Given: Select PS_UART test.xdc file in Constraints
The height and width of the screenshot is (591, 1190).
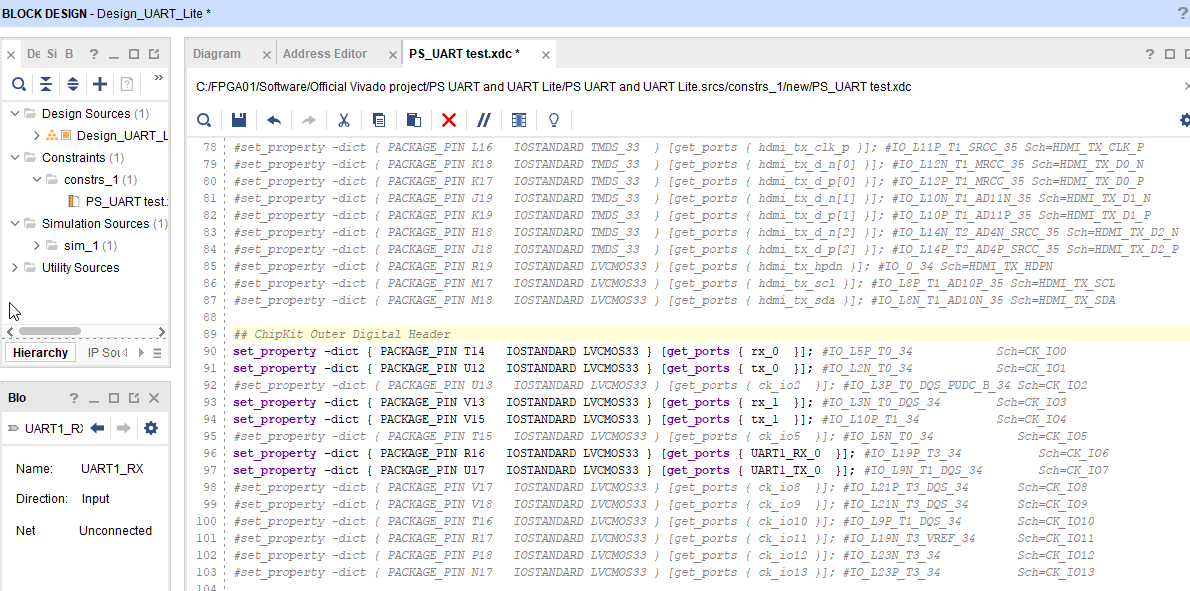Looking at the screenshot, I should [125, 202].
